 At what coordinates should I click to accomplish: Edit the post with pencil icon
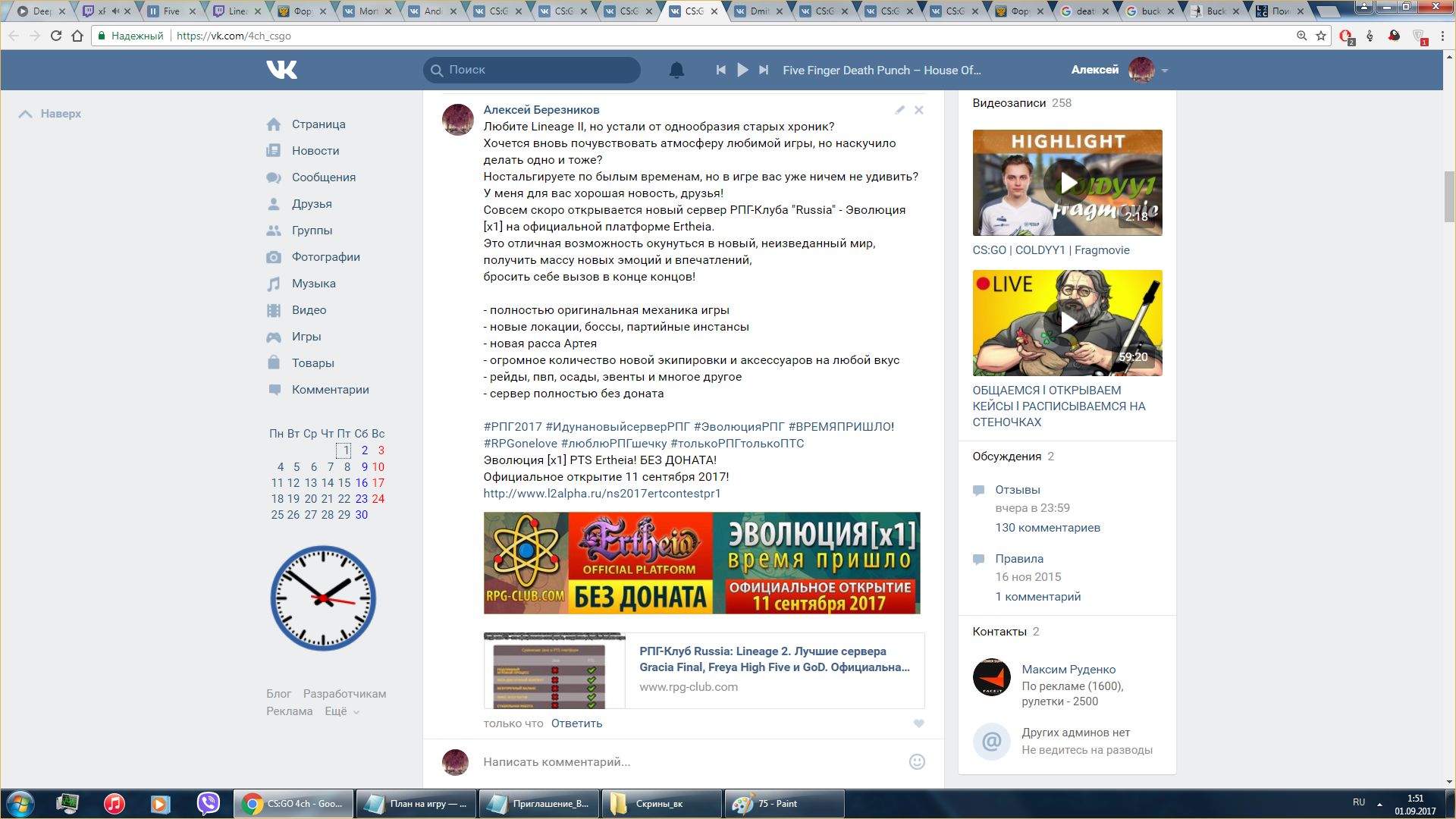[899, 110]
